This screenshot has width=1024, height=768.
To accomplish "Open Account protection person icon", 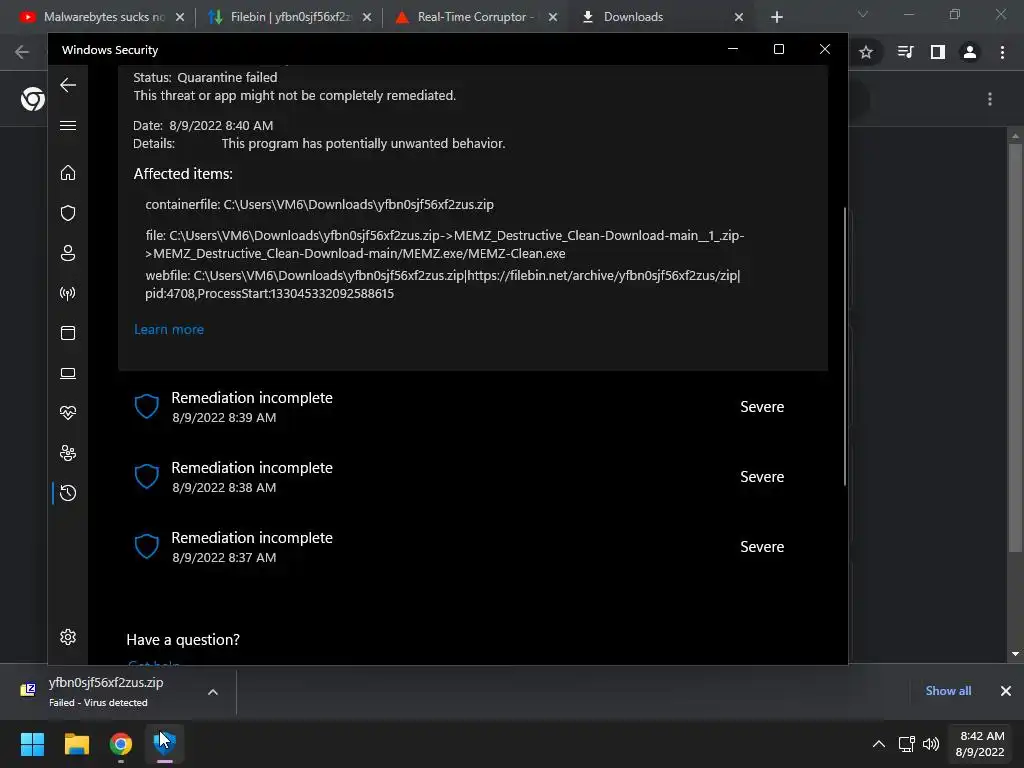I will pyautogui.click(x=68, y=253).
